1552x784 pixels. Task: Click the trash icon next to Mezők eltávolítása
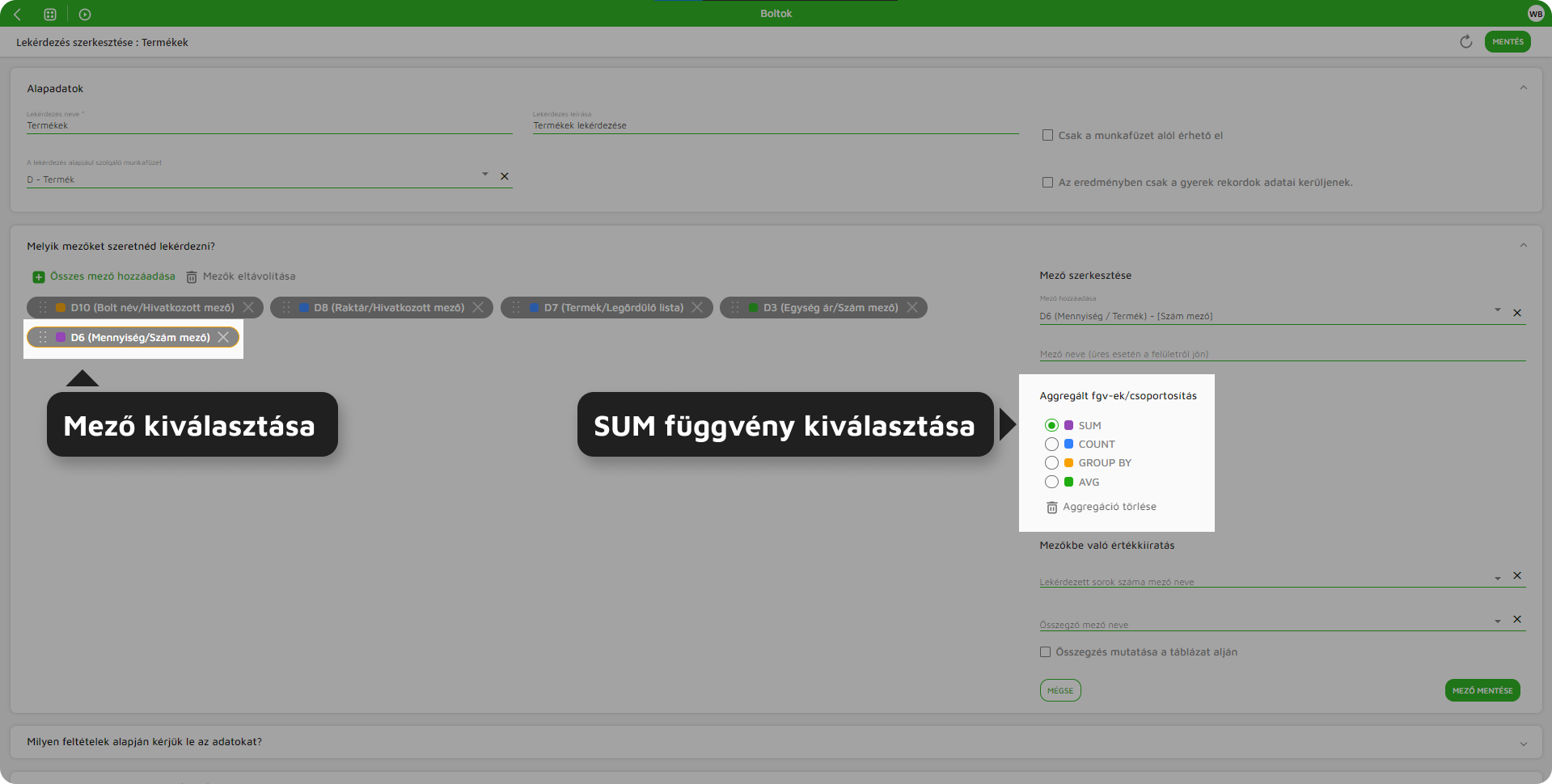point(192,277)
